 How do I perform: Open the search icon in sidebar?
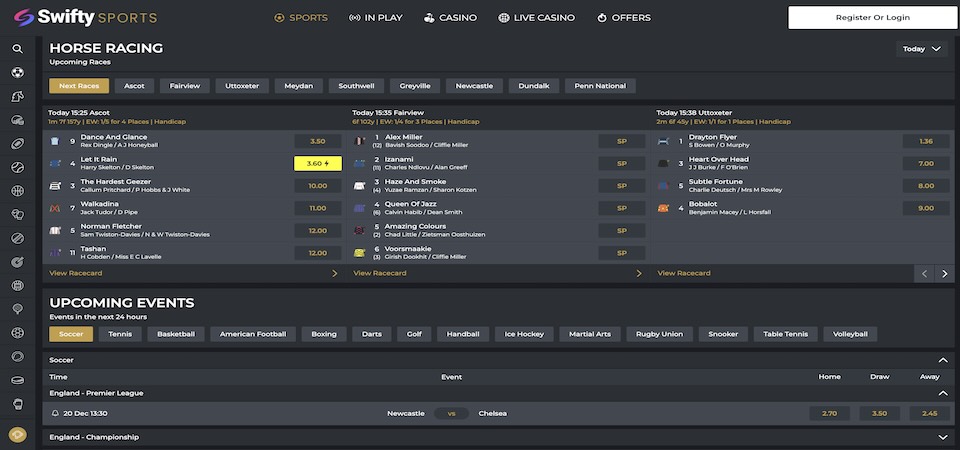click(18, 49)
